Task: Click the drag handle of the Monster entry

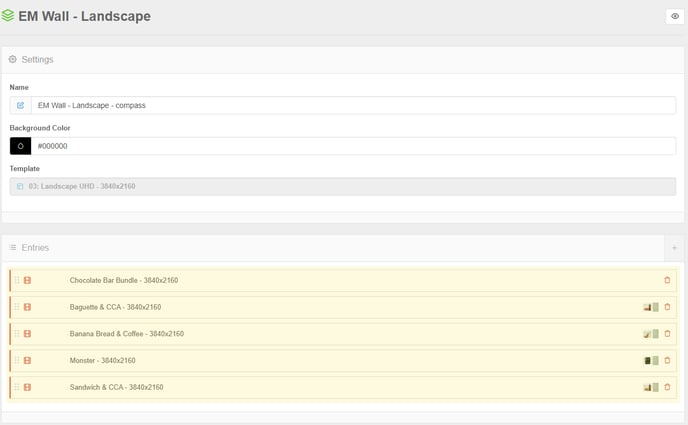Action: (17, 361)
